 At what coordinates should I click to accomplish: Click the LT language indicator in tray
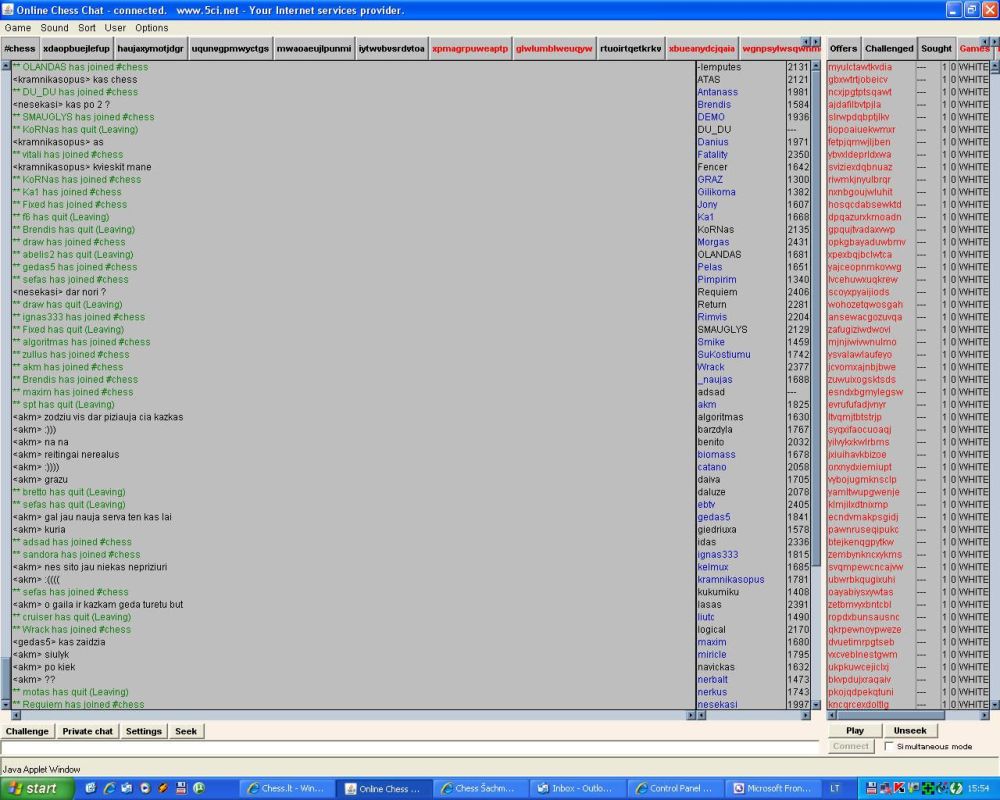tap(835, 788)
